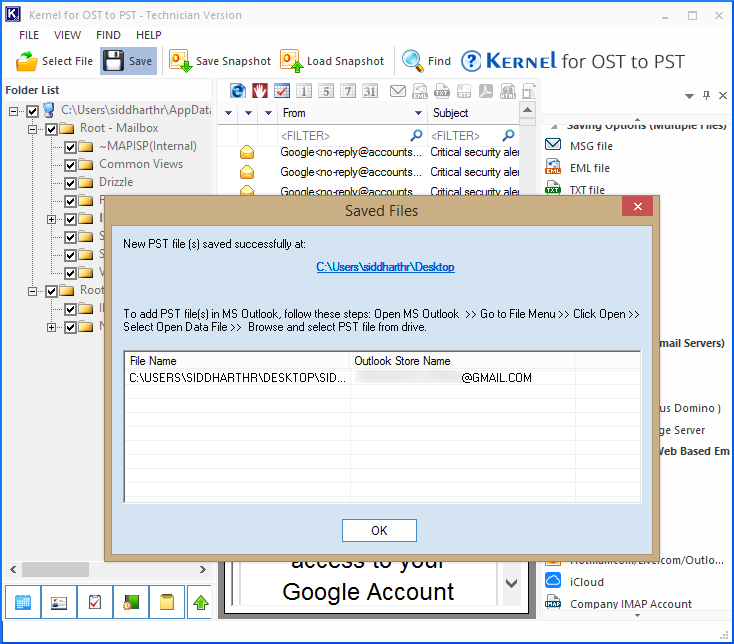Click the grey PDF export icon
This screenshot has height=644, width=734.
pyautogui.click(x=486, y=91)
